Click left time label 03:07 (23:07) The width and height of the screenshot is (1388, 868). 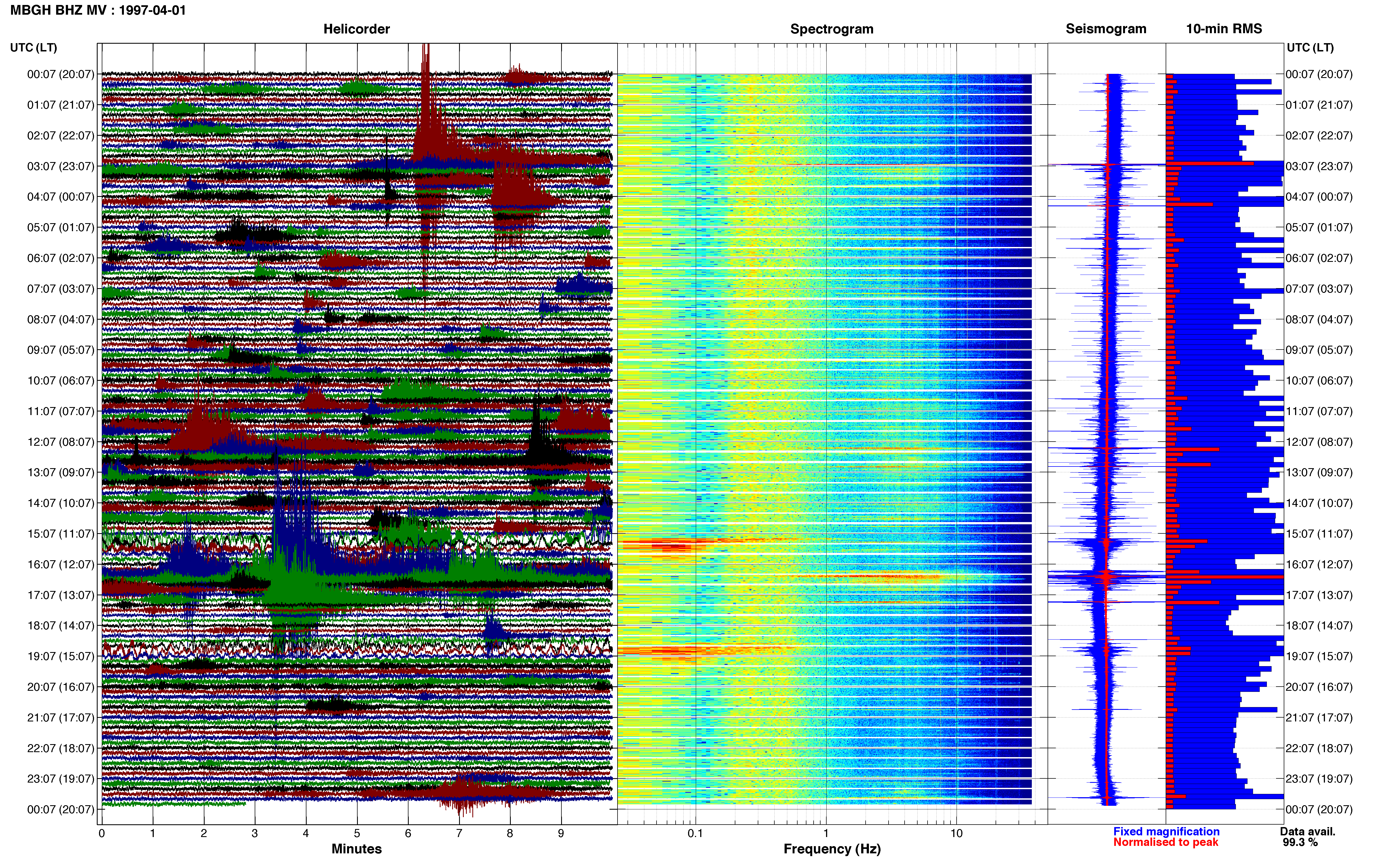tap(60, 166)
